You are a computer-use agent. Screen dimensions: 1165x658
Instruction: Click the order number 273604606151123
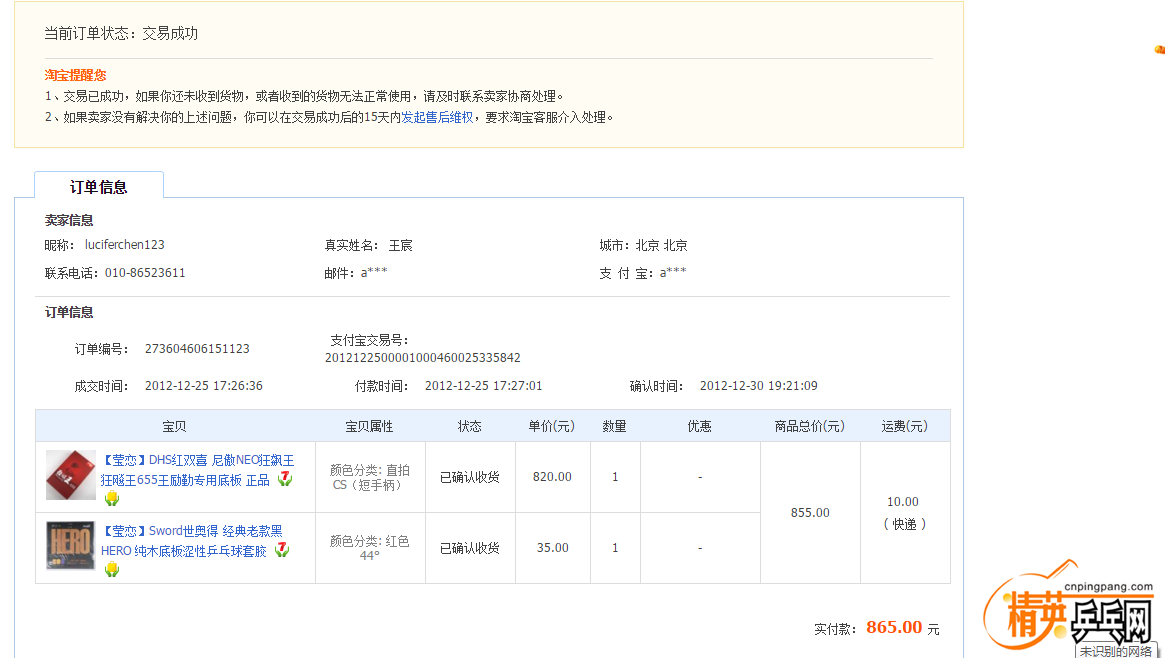pos(197,348)
